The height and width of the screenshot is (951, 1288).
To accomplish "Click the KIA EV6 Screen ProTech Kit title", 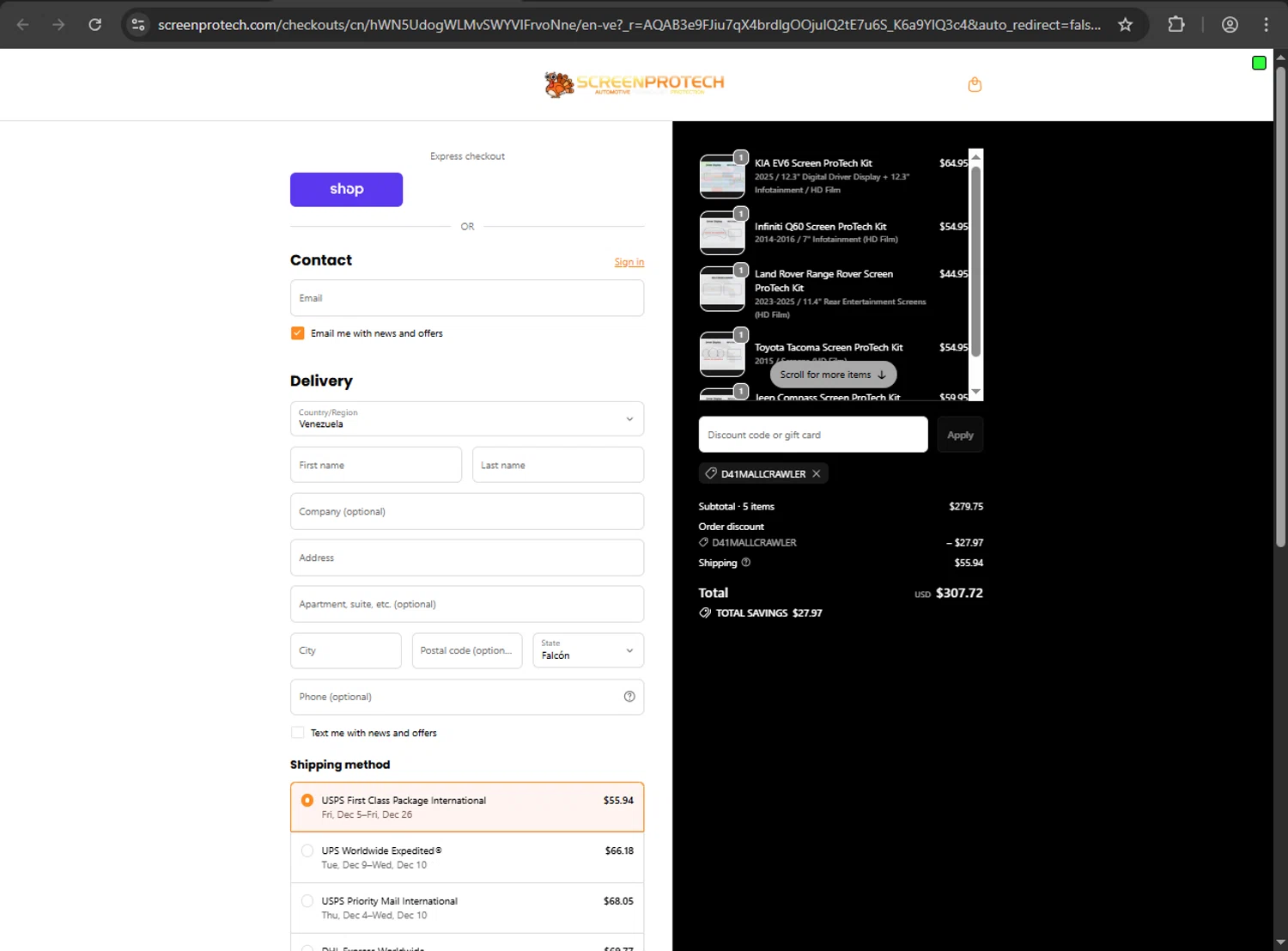I will click(x=813, y=163).
